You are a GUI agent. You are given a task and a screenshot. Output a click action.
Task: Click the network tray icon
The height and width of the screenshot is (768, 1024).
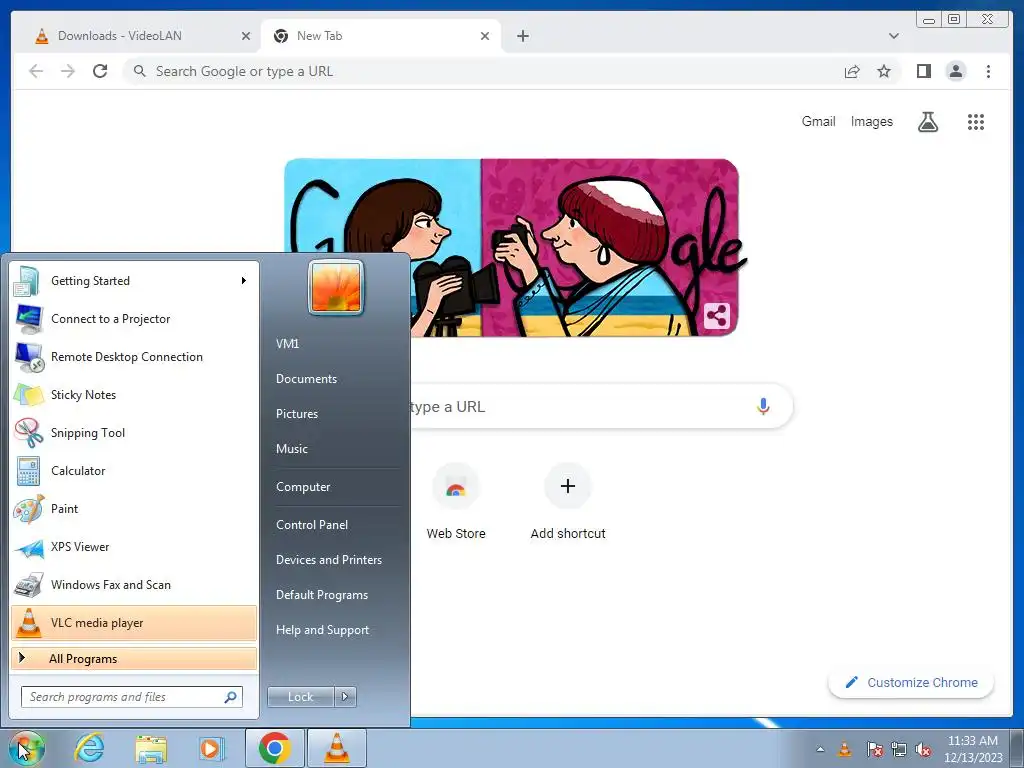pyautogui.click(x=899, y=750)
